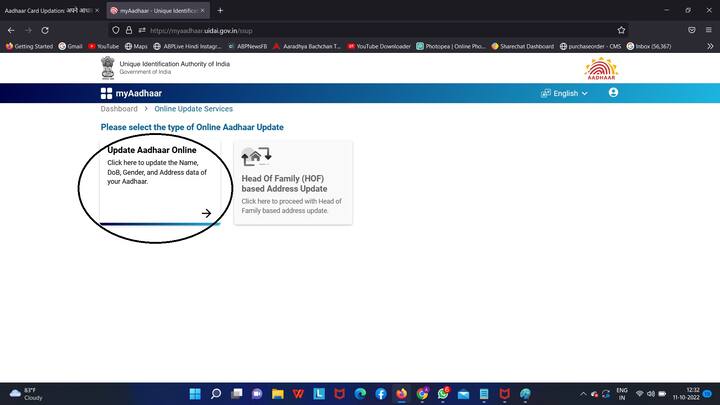The width and height of the screenshot is (720, 405).
Task: Open the Getting Started bookmark
Action: (x=29, y=46)
